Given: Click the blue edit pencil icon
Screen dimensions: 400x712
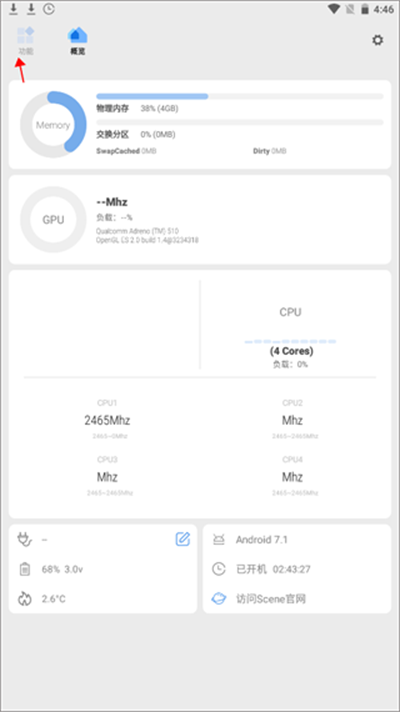Looking at the screenshot, I should [x=183, y=539].
